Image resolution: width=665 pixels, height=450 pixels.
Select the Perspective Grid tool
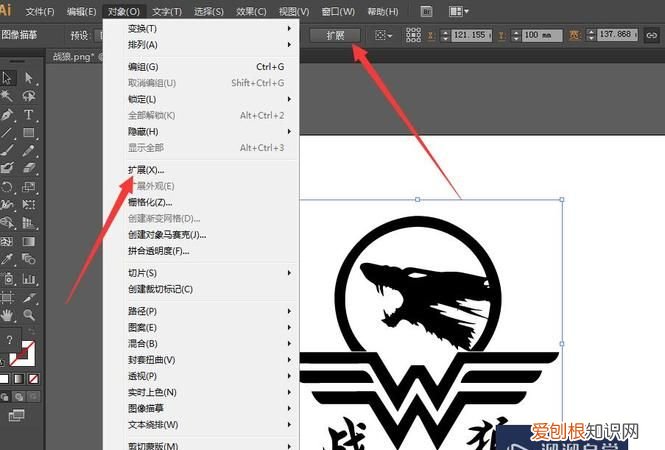pos(29,223)
